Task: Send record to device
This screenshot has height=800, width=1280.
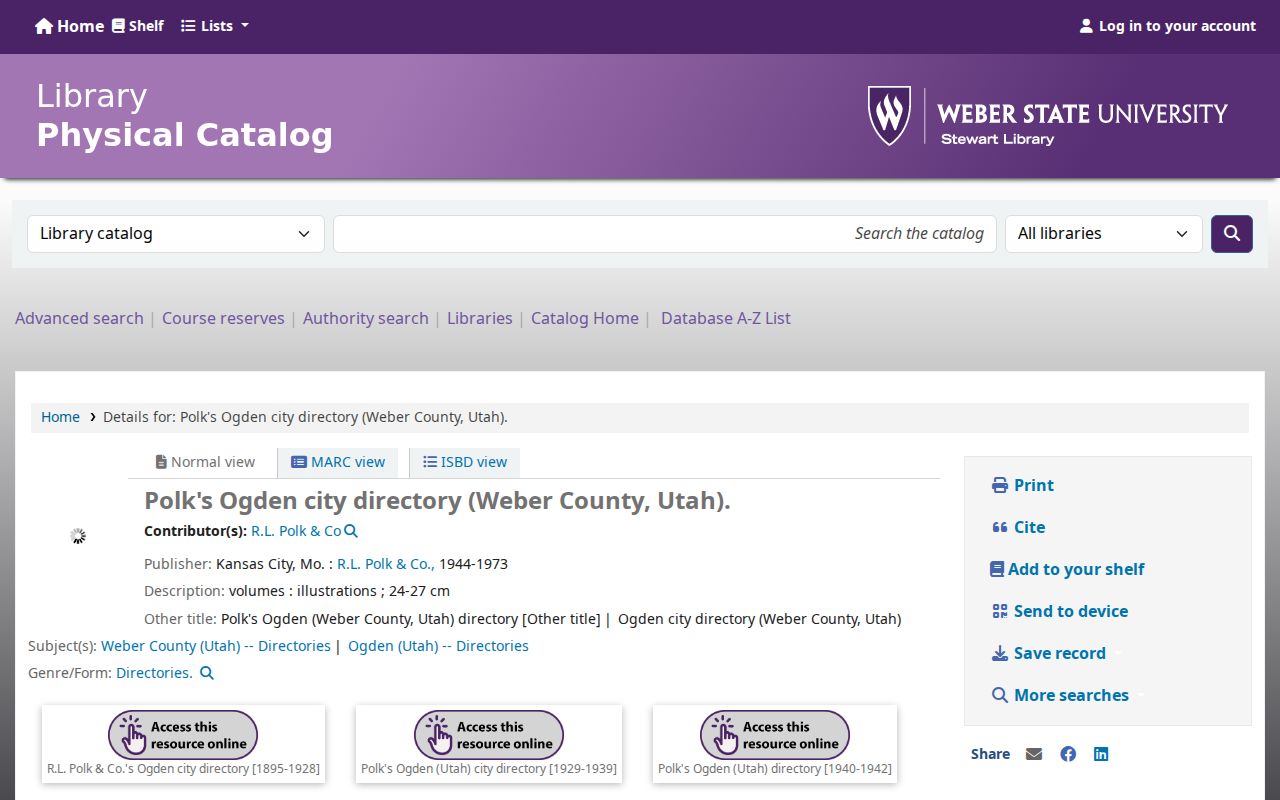Action: coord(1059,611)
